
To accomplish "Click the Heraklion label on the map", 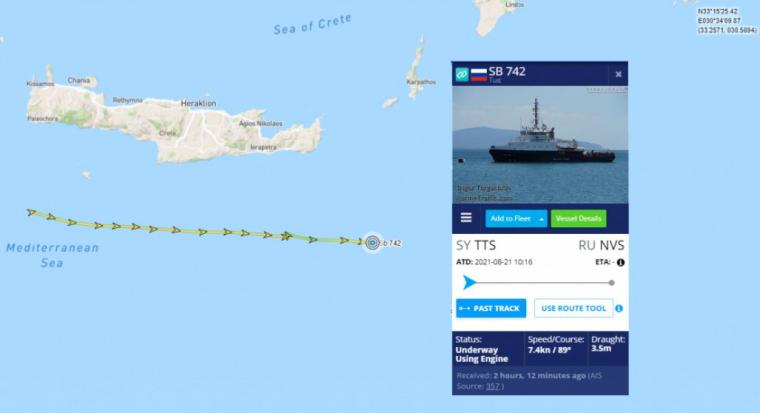I will (x=198, y=103).
